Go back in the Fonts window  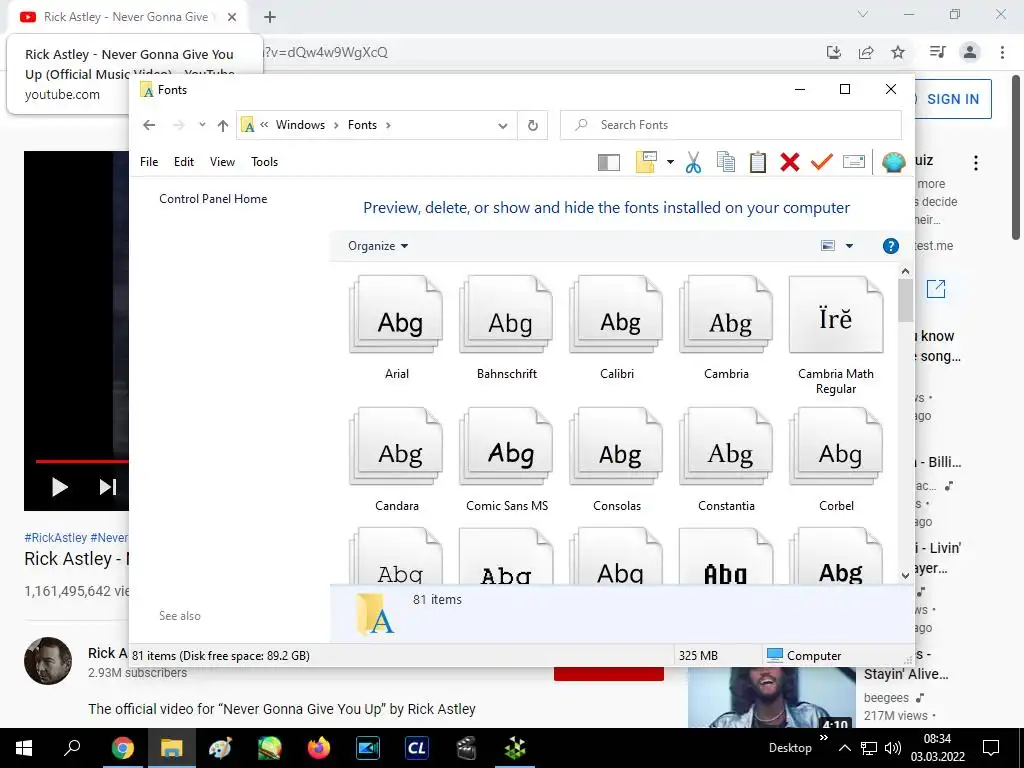tap(149, 125)
